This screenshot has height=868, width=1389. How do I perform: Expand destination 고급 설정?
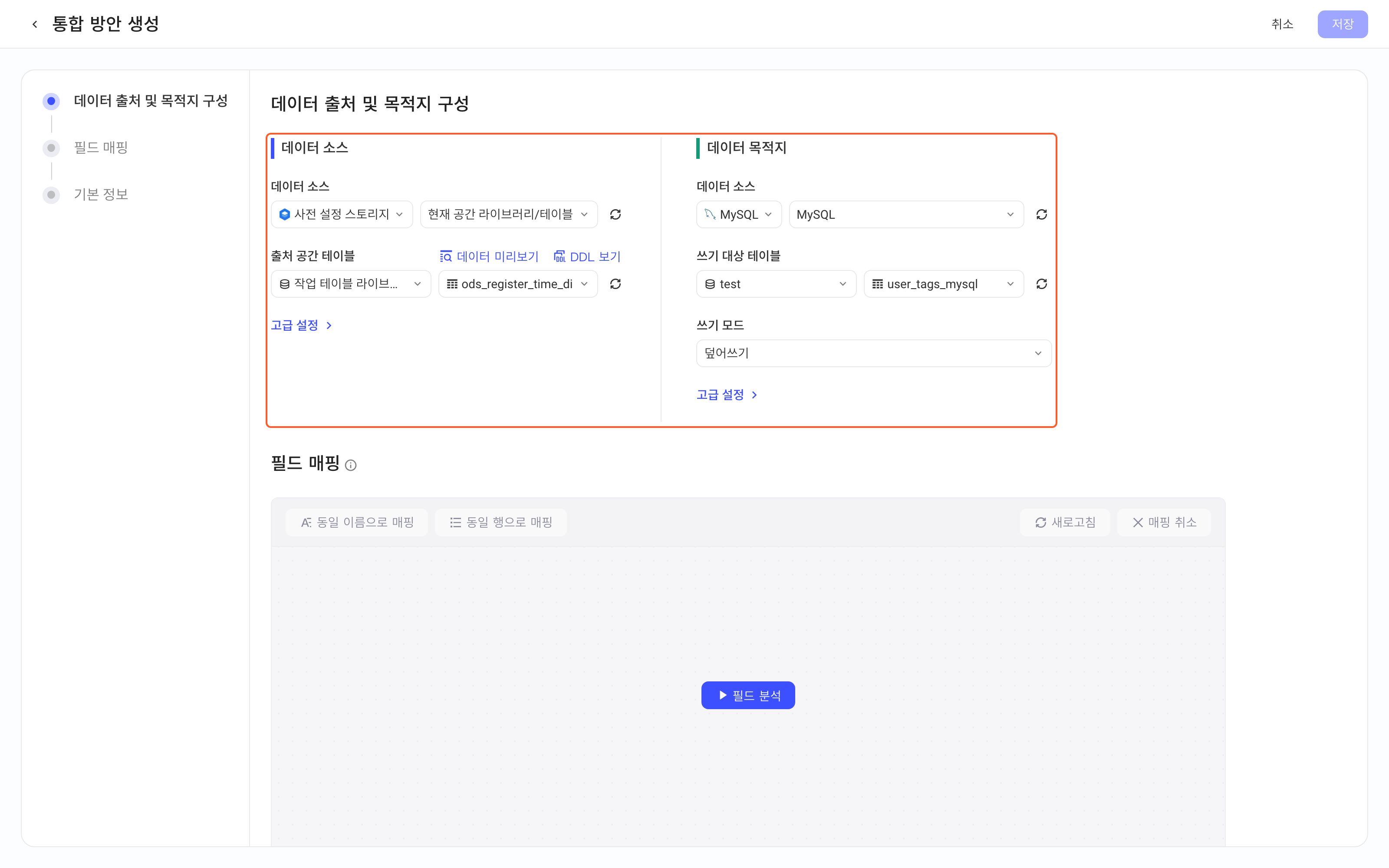coord(727,395)
